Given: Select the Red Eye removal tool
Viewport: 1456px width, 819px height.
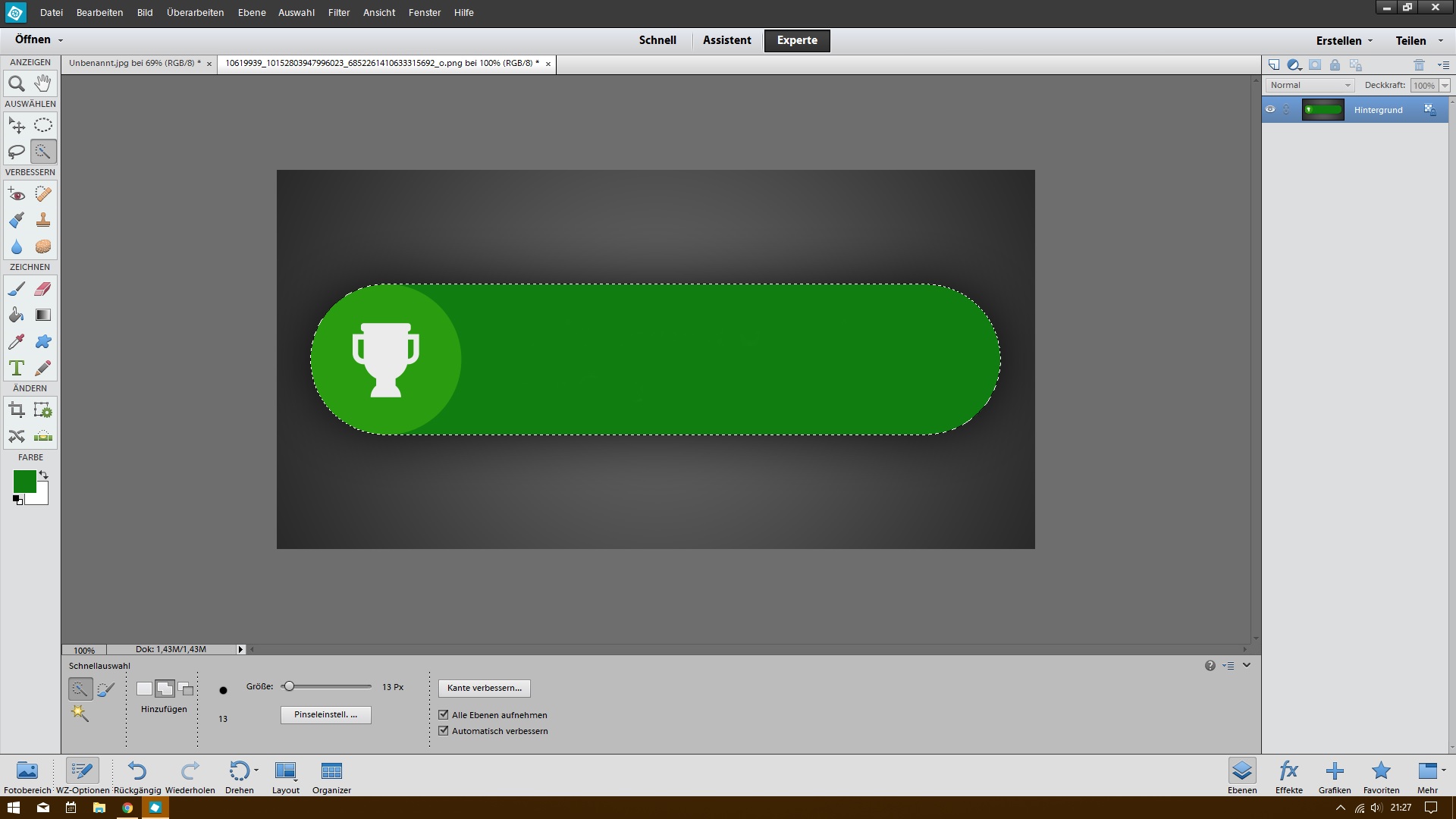Looking at the screenshot, I should 16,194.
